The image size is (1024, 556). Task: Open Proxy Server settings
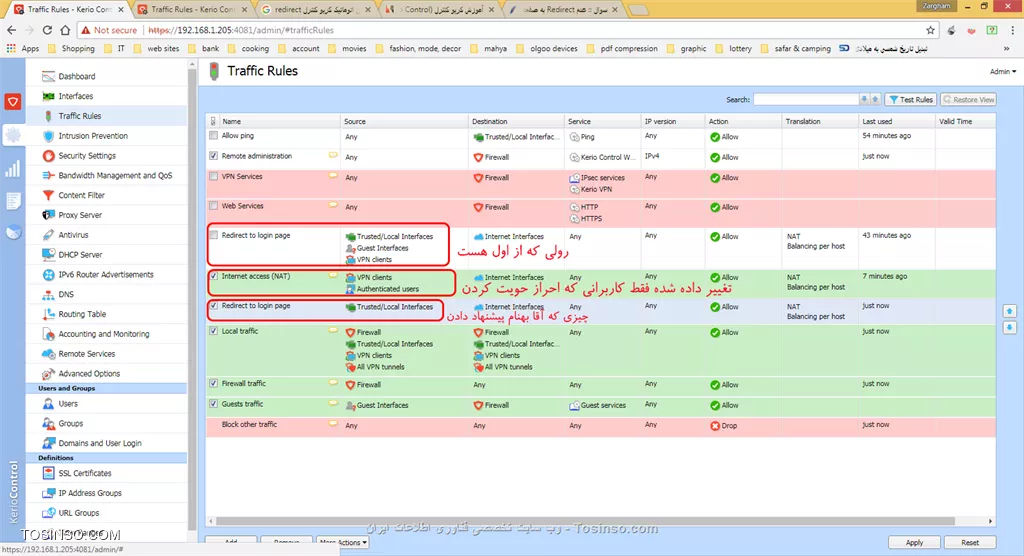[80, 215]
